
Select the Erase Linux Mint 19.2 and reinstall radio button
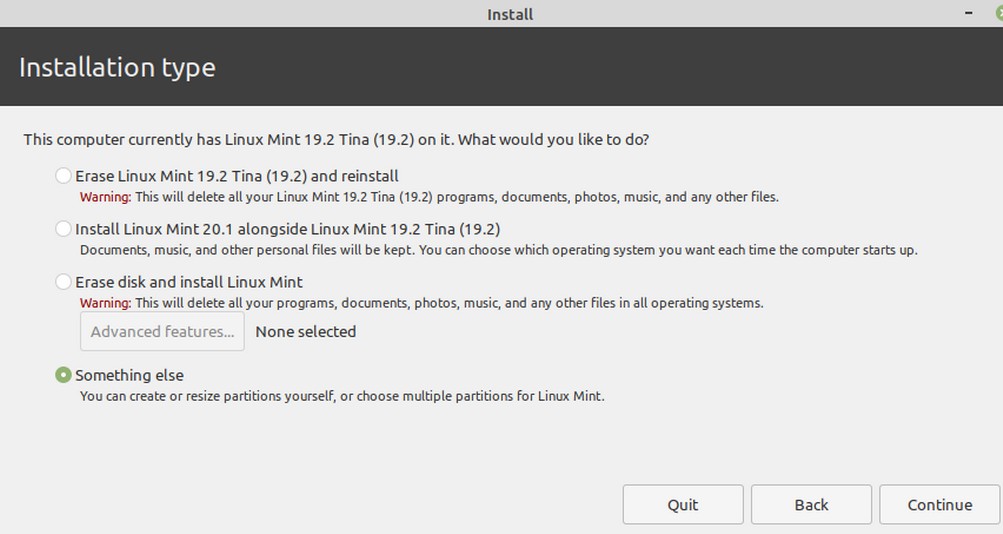pos(63,176)
